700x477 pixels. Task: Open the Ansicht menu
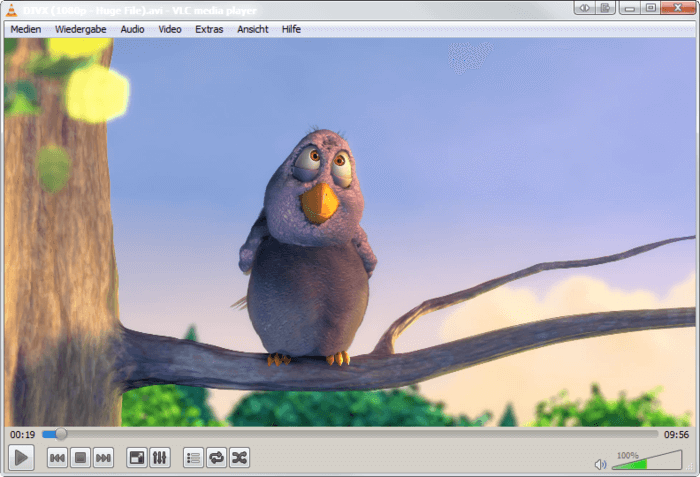tap(253, 29)
